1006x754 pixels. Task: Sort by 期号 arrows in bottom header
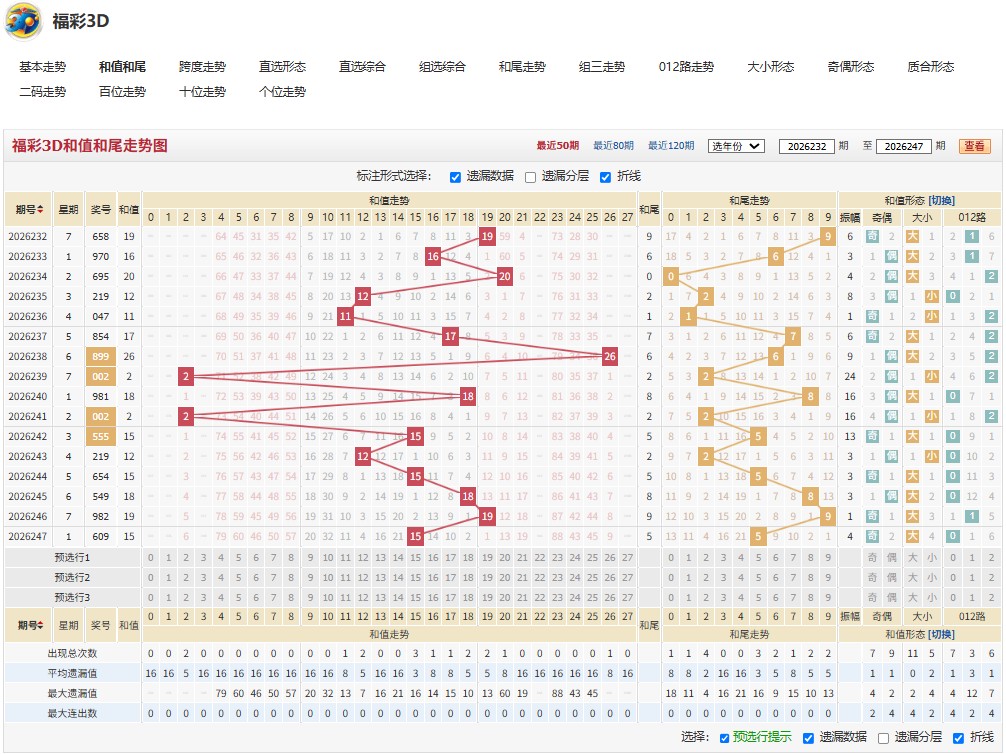(40, 625)
